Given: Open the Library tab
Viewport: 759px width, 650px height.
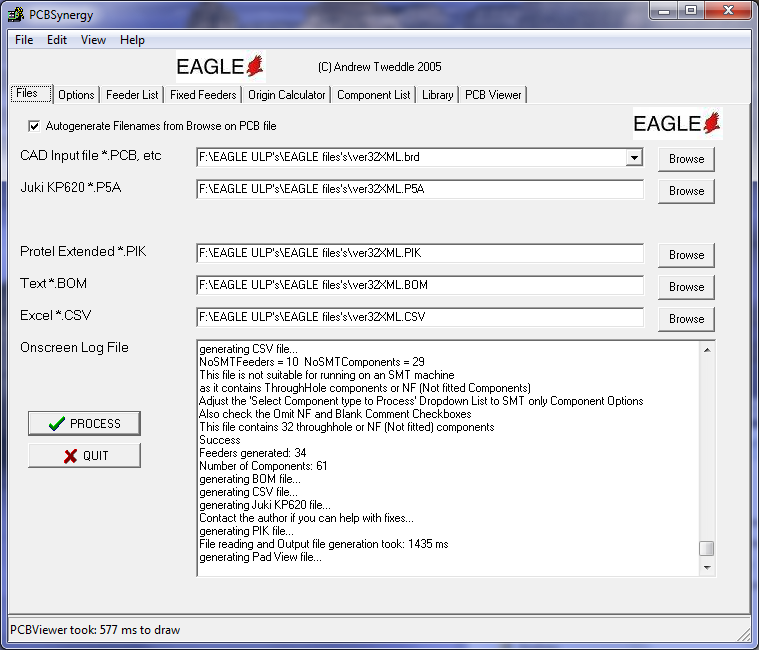Looking at the screenshot, I should tap(438, 95).
